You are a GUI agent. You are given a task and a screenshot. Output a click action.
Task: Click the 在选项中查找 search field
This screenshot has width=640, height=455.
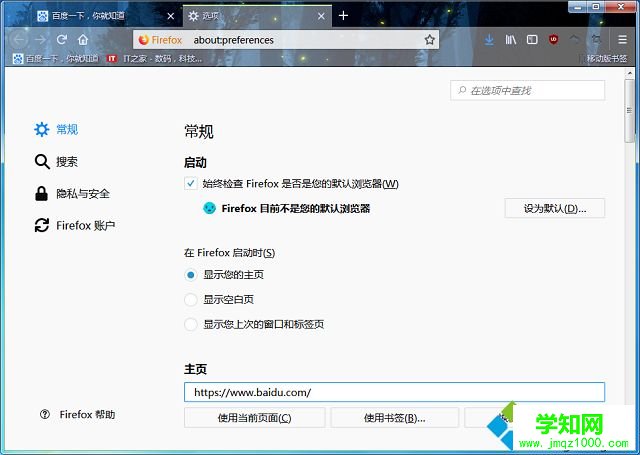tap(528, 90)
